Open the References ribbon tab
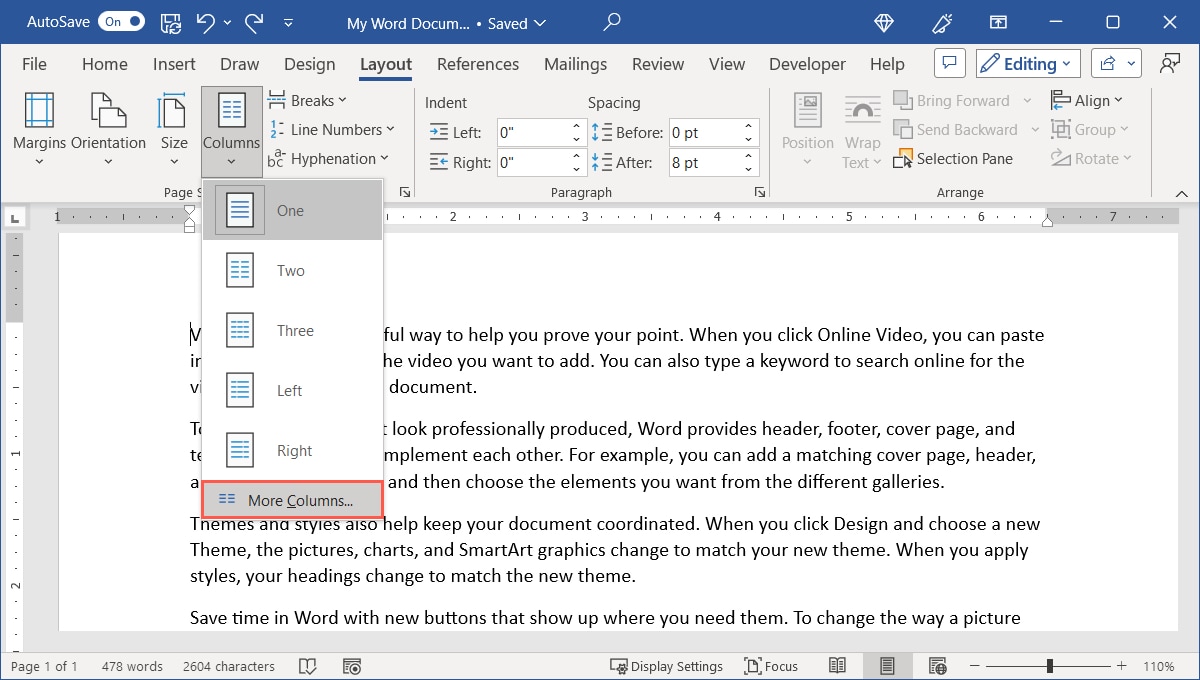 [477, 63]
